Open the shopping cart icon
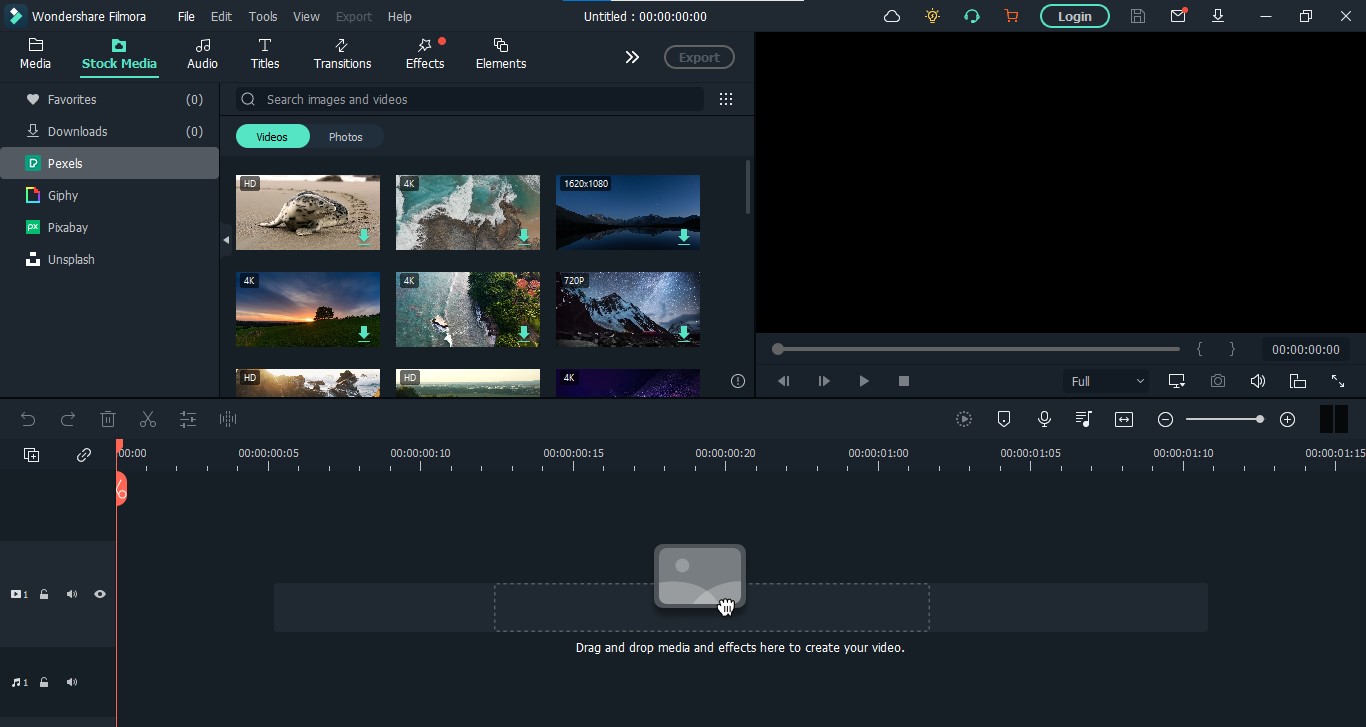 tap(1011, 16)
